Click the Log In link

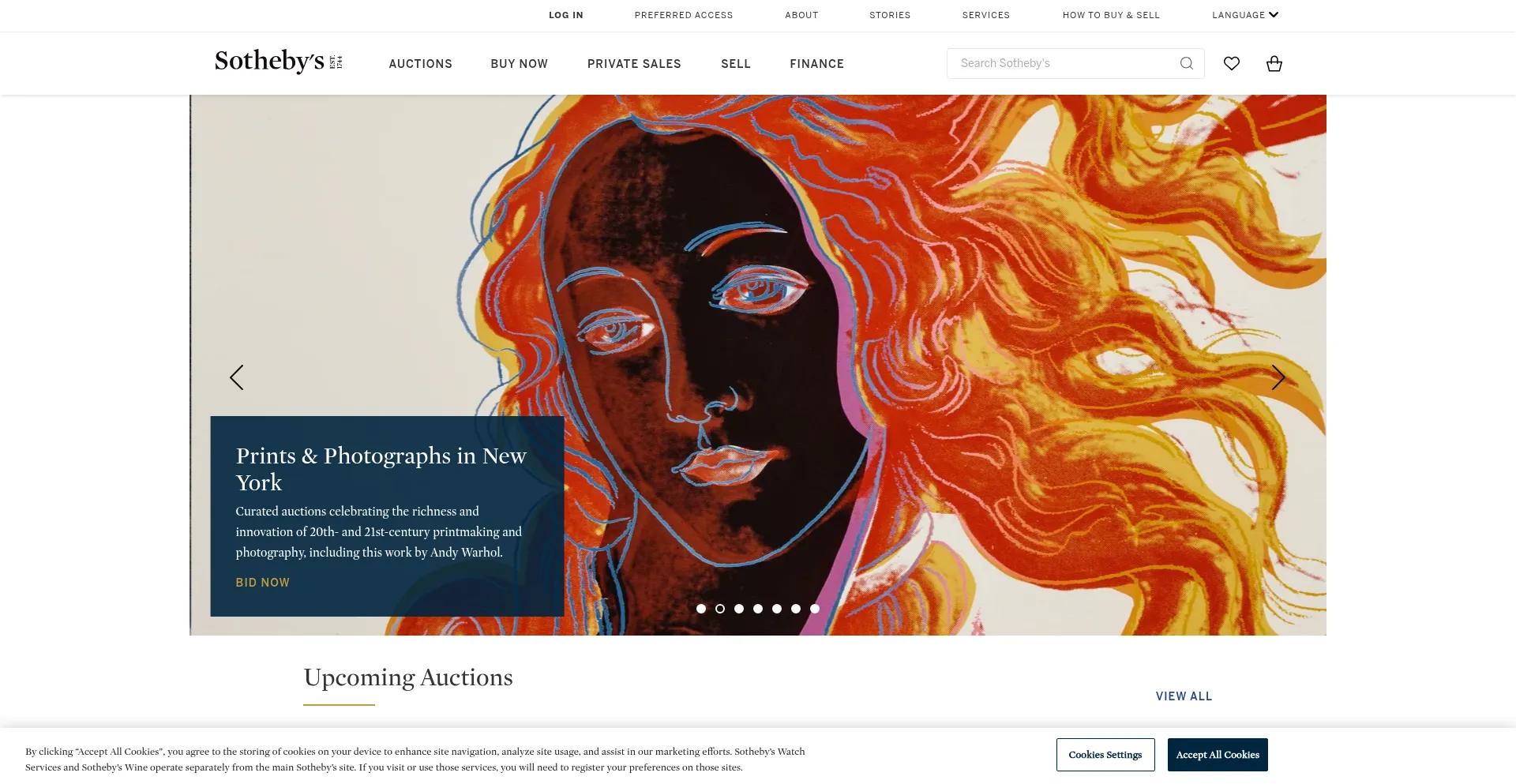click(x=566, y=15)
